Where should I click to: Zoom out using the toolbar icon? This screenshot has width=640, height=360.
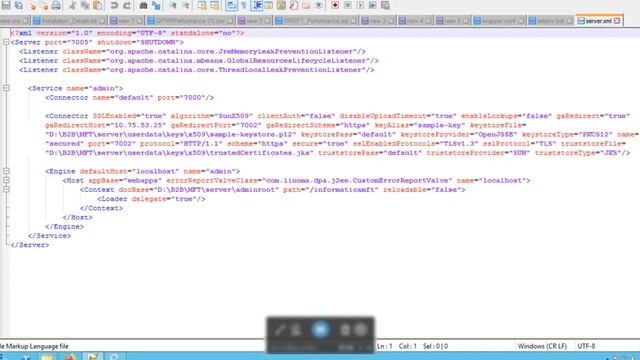pyautogui.click(x=186, y=5)
